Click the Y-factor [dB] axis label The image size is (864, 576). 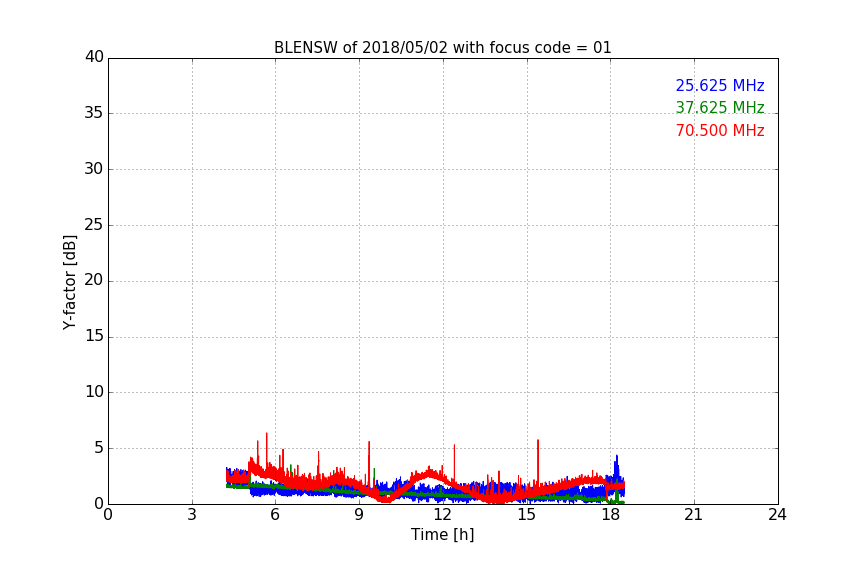pyautogui.click(x=69, y=282)
